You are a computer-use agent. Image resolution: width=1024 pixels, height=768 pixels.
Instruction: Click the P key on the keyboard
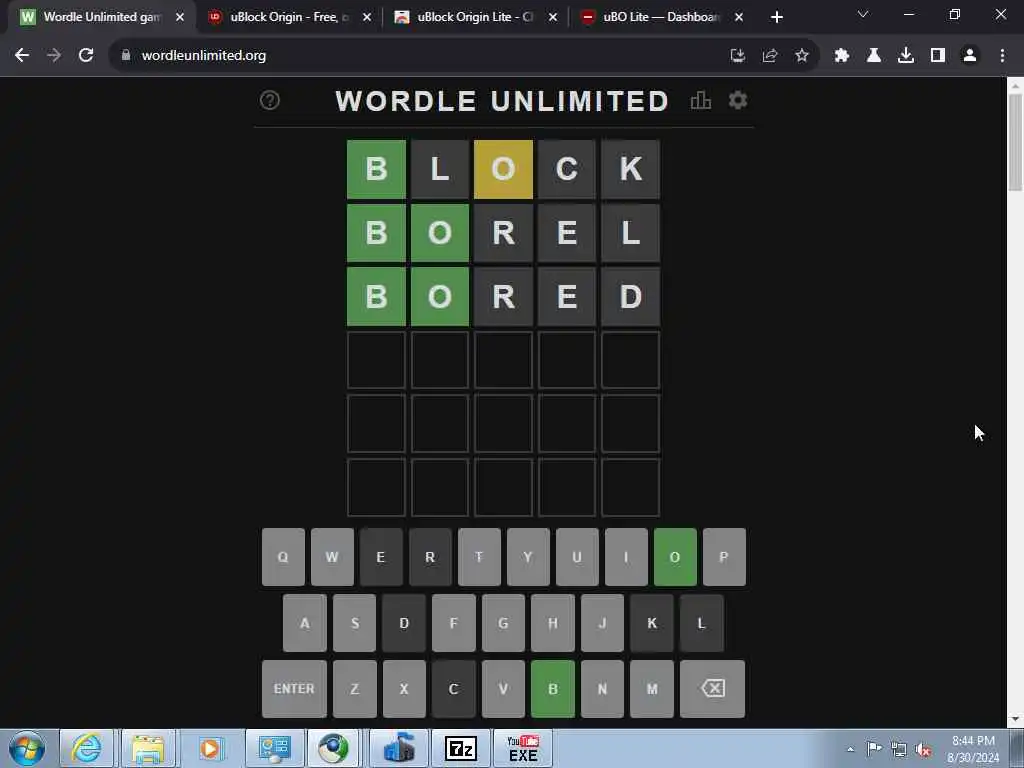pos(724,557)
